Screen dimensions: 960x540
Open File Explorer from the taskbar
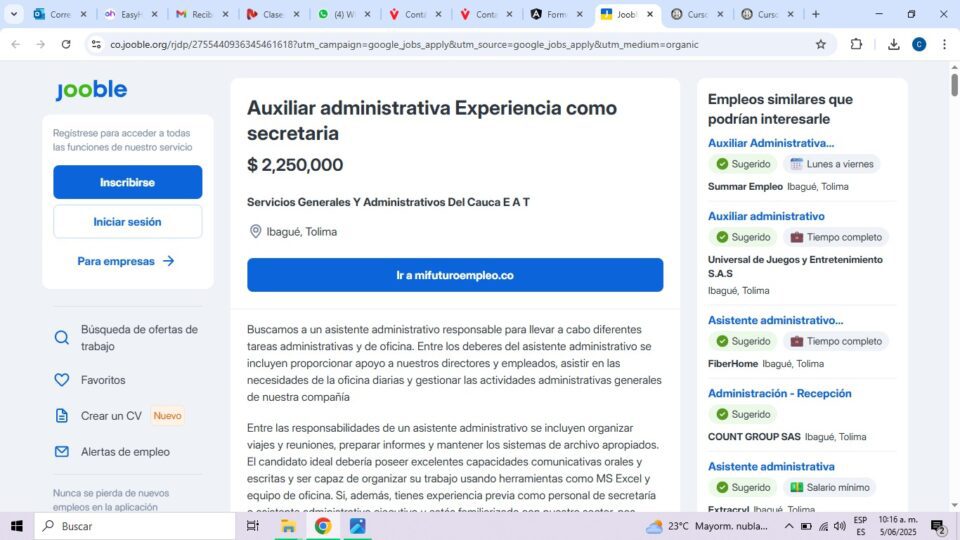(288, 526)
